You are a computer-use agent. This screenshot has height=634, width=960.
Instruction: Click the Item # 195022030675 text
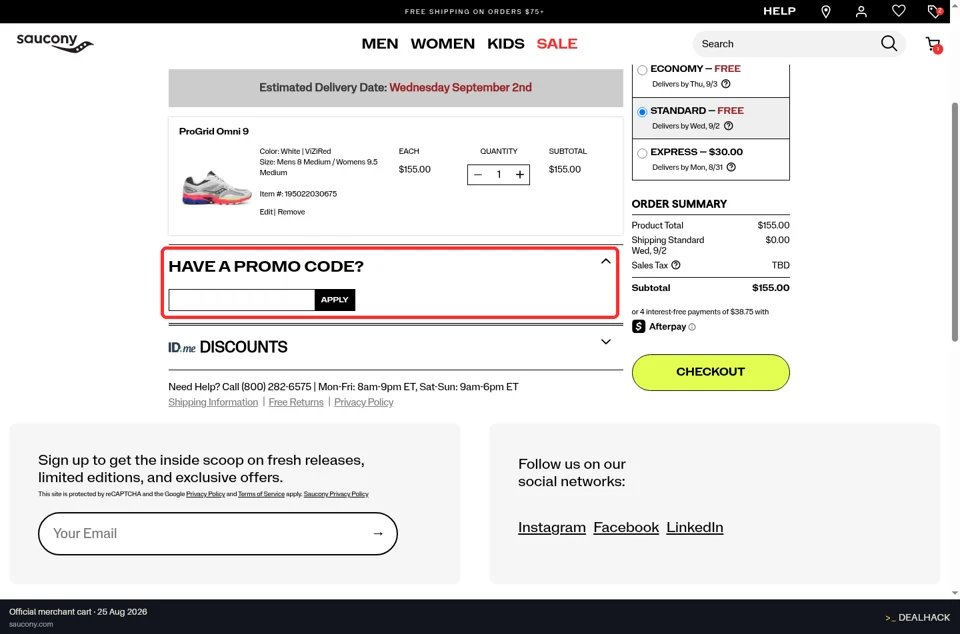(298, 194)
